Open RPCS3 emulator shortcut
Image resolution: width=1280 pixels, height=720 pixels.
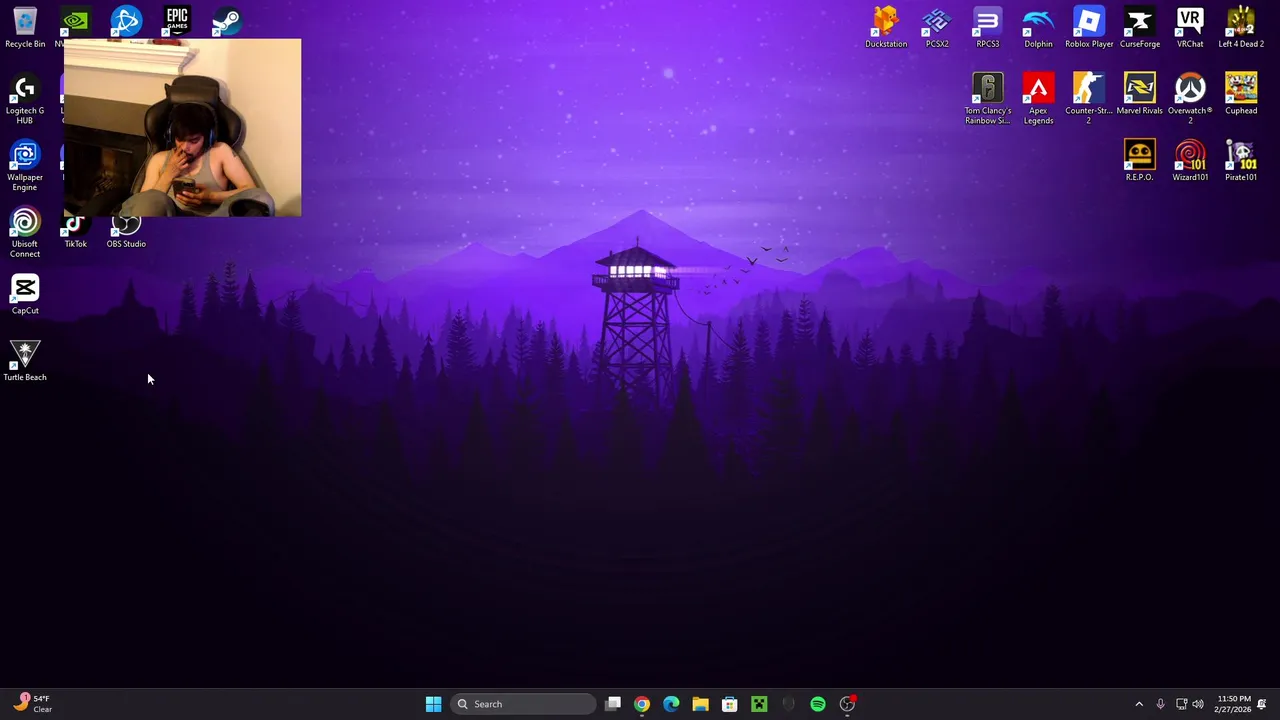coord(988,27)
